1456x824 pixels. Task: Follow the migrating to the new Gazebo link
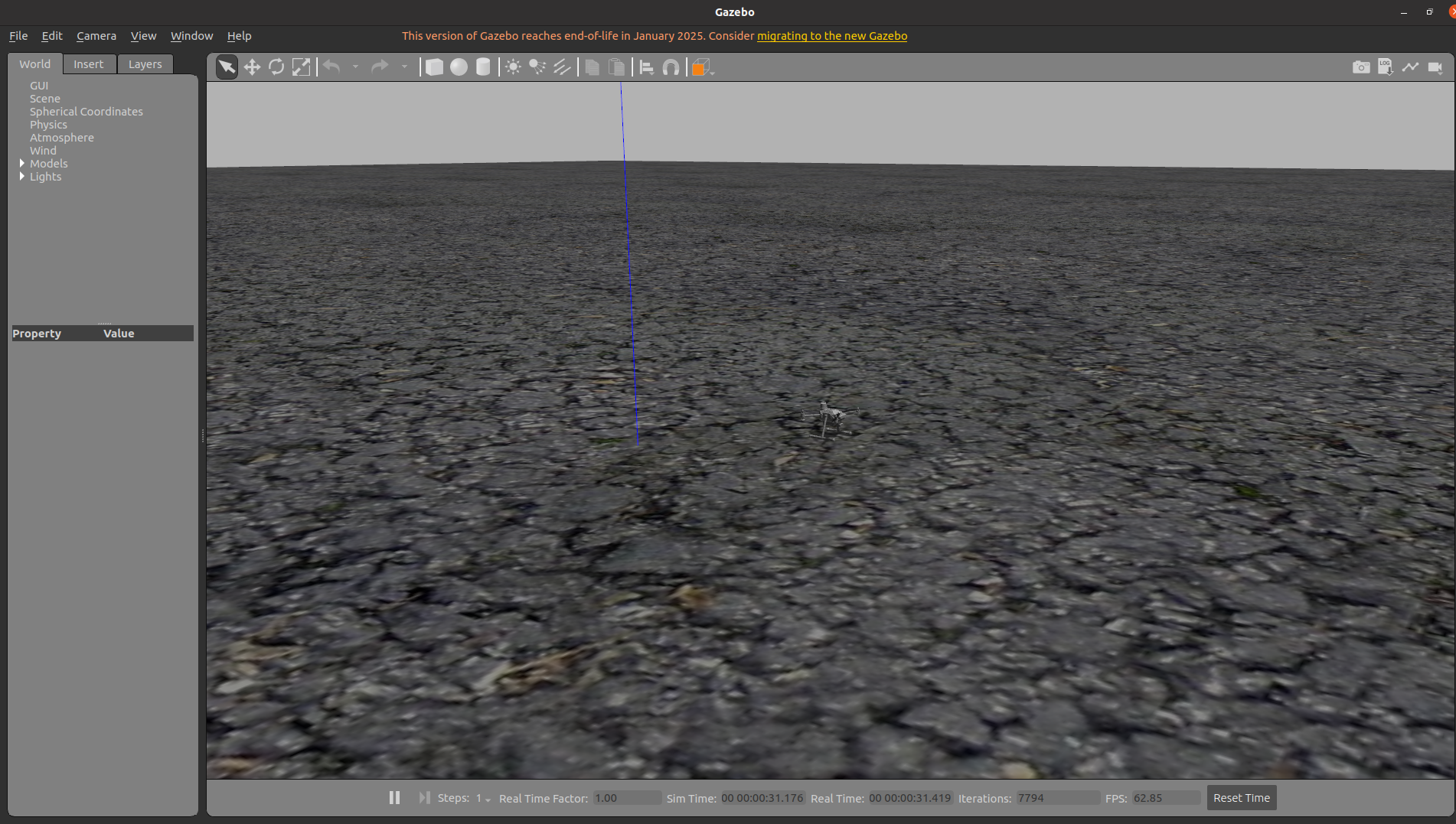(831, 36)
